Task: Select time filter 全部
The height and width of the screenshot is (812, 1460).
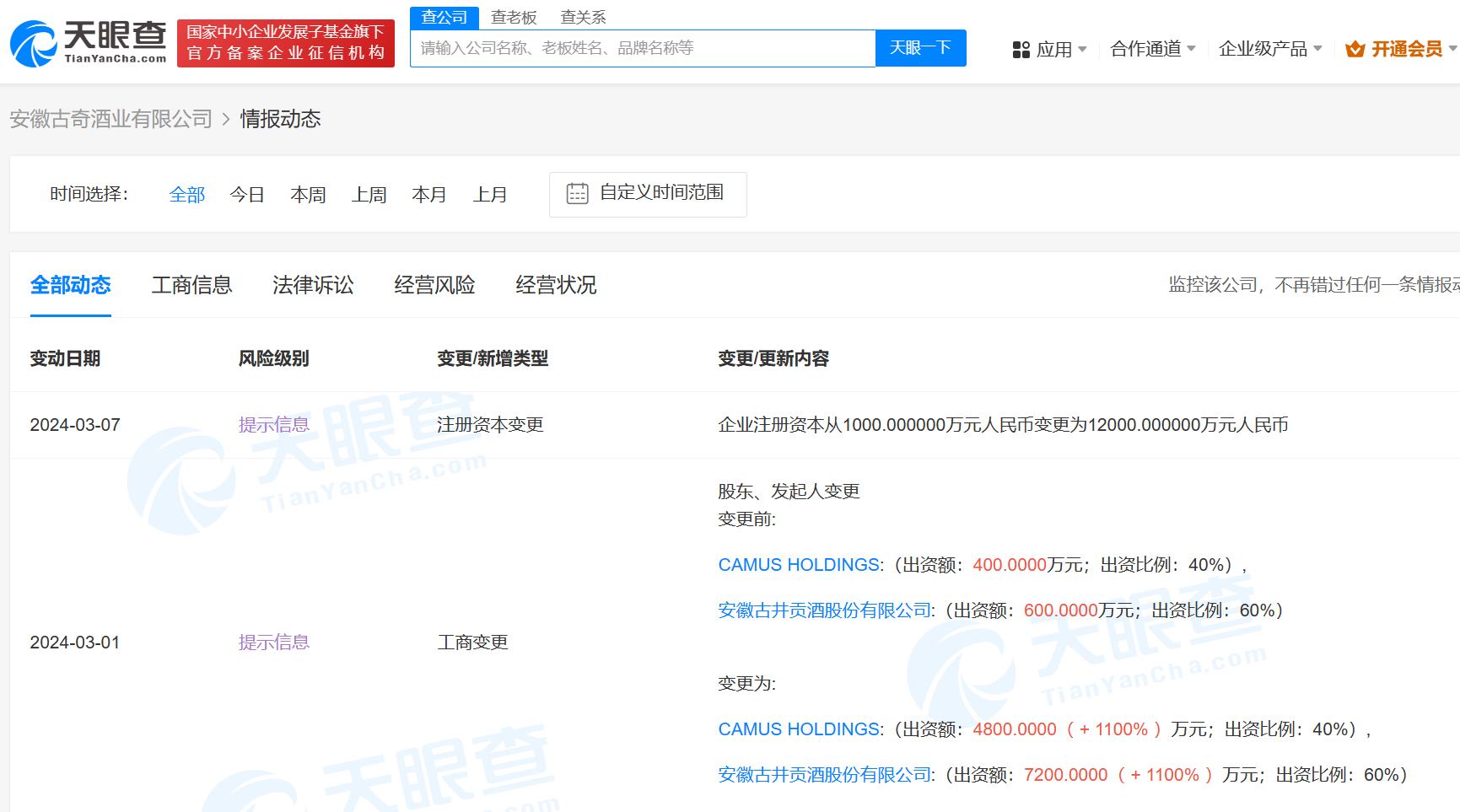Action: coord(187,195)
